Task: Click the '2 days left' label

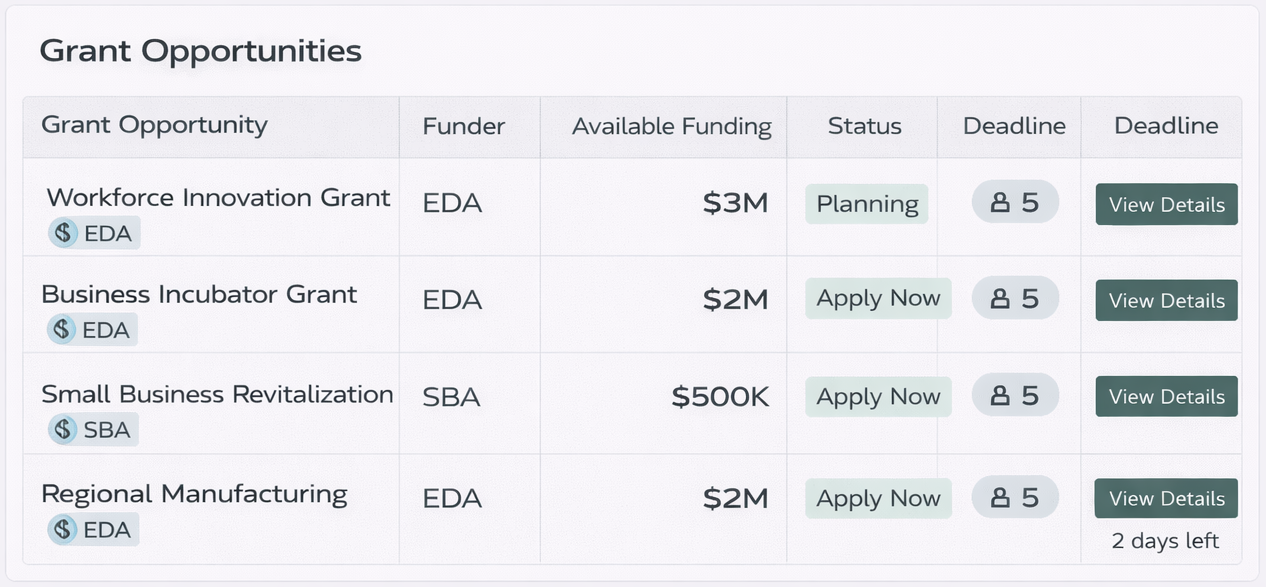Action: (x=1165, y=541)
